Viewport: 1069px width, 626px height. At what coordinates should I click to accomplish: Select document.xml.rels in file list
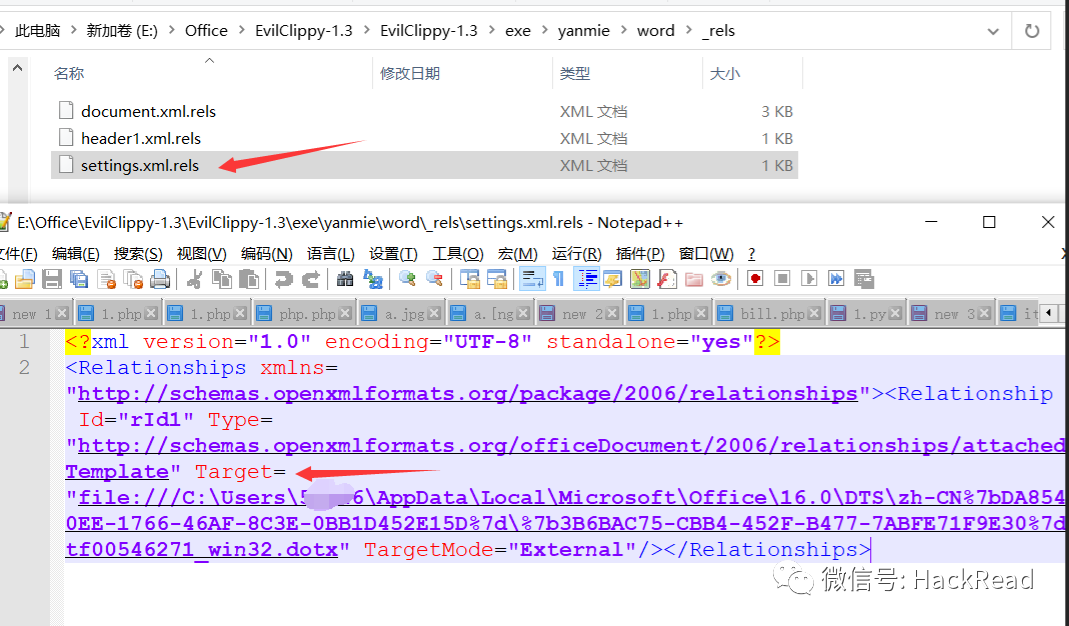coord(148,111)
